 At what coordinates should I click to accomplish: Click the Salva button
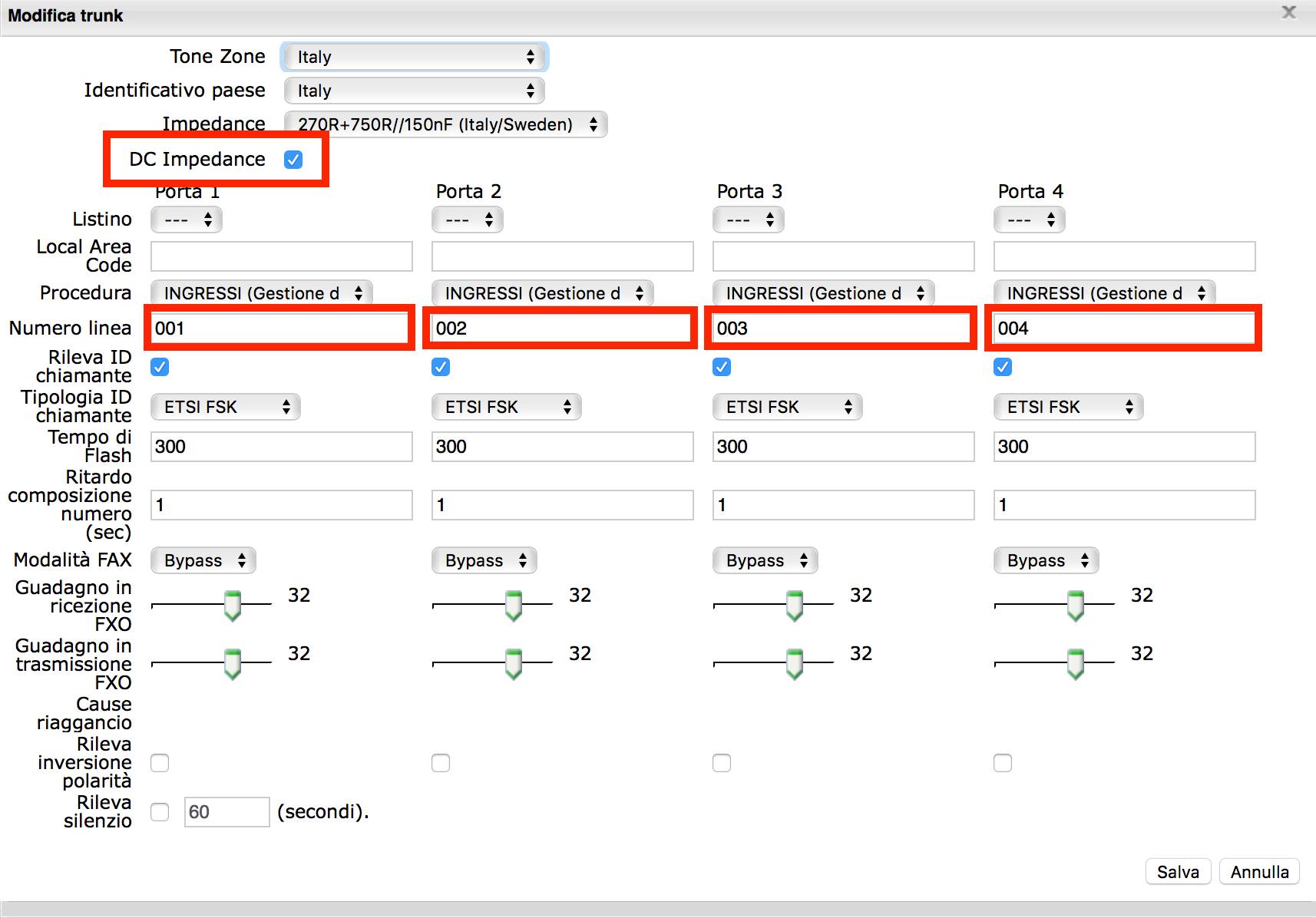click(x=1178, y=872)
